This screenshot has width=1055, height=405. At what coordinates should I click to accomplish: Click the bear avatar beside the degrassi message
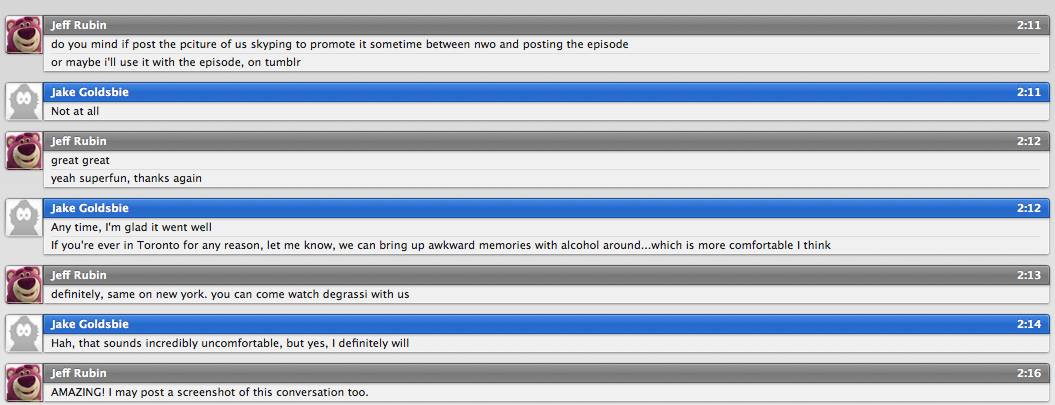point(24,285)
